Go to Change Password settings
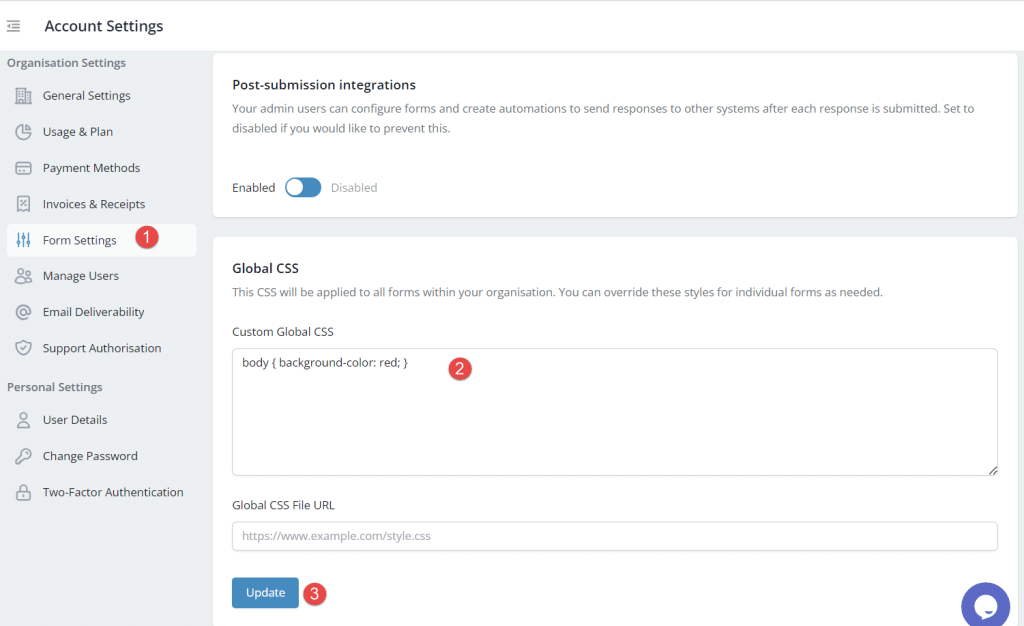This screenshot has height=626, width=1024. point(88,456)
